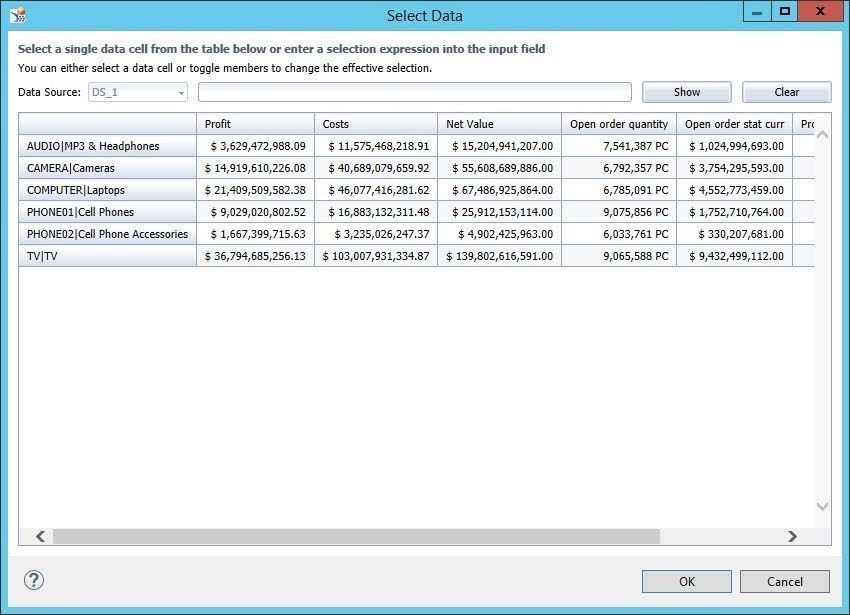
Task: Select the Open order quantity header
Action: 618,124
